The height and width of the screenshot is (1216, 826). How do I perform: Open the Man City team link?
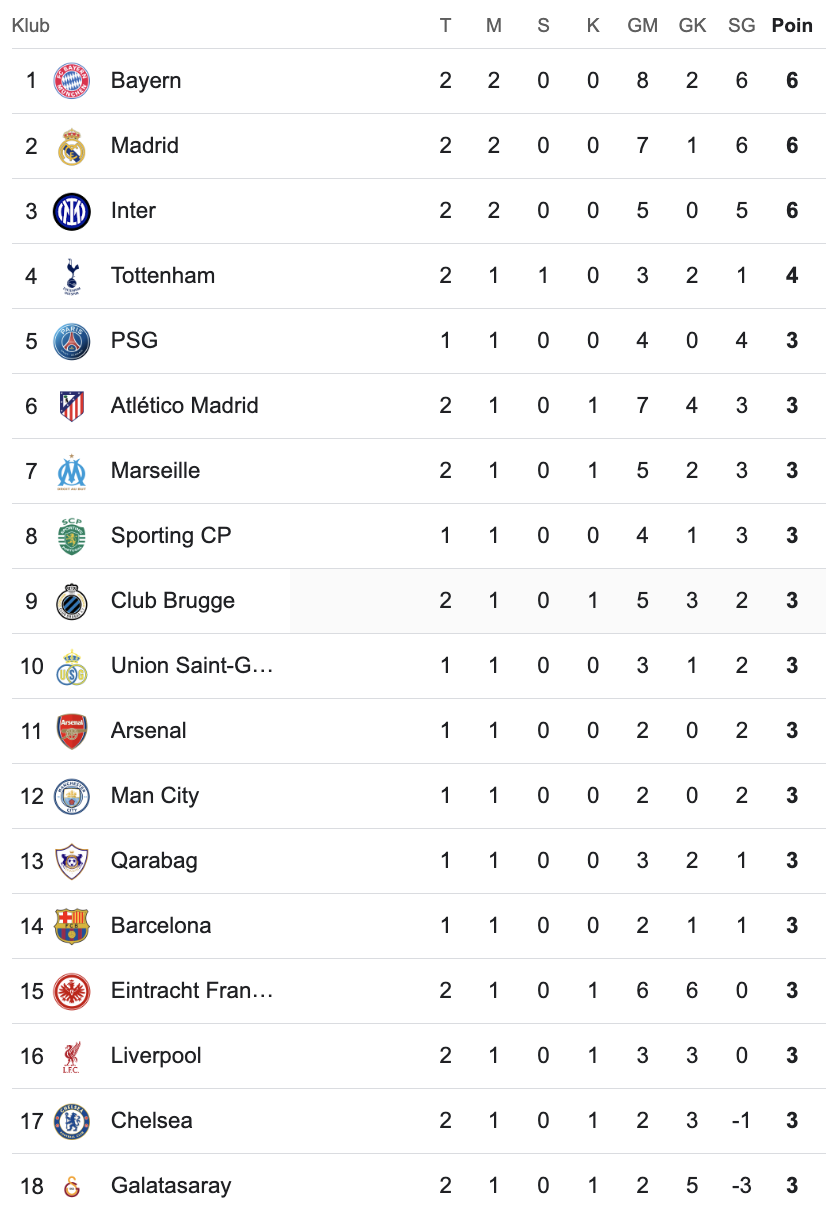point(155,796)
